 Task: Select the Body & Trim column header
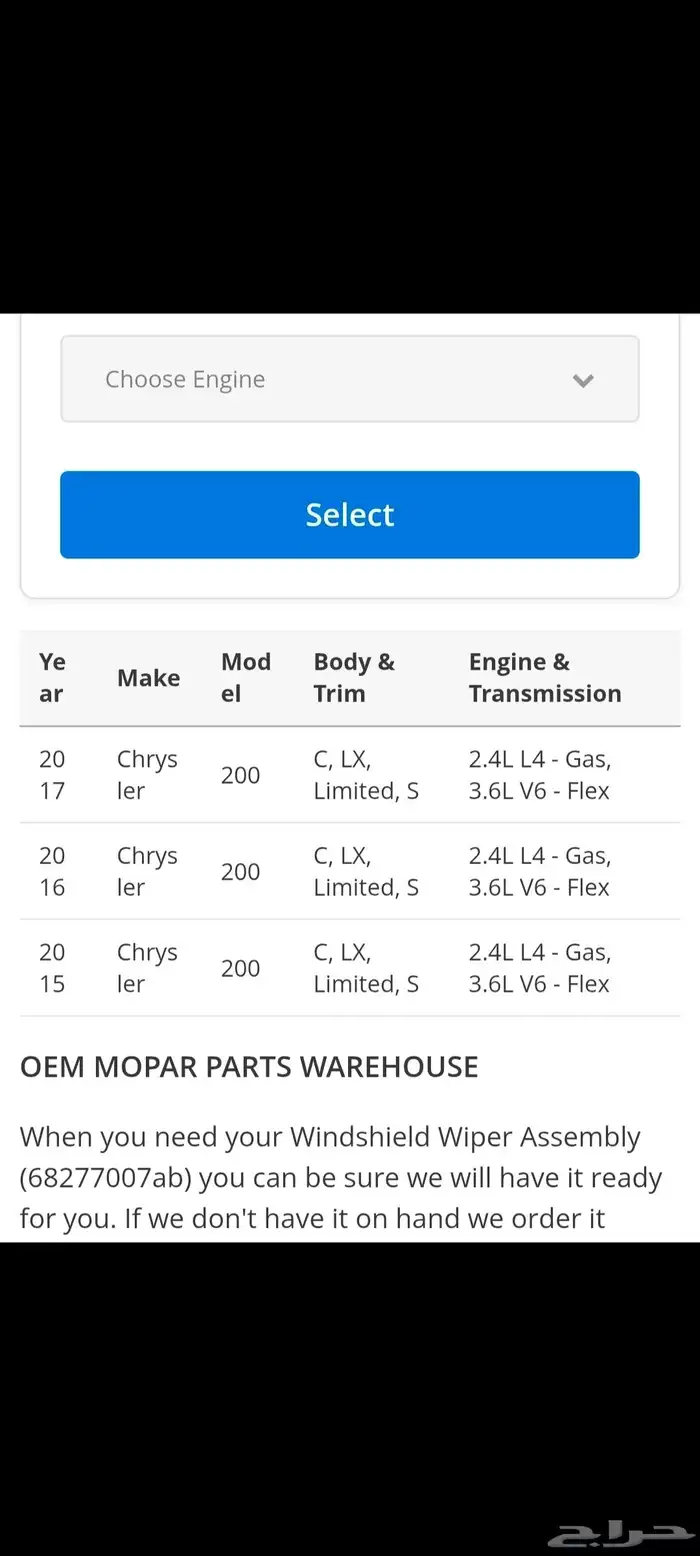point(354,677)
